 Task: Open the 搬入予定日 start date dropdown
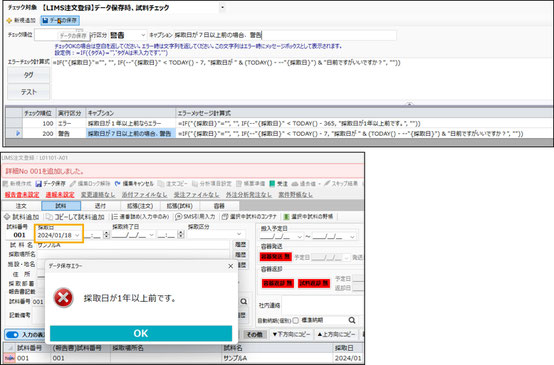click(x=300, y=237)
